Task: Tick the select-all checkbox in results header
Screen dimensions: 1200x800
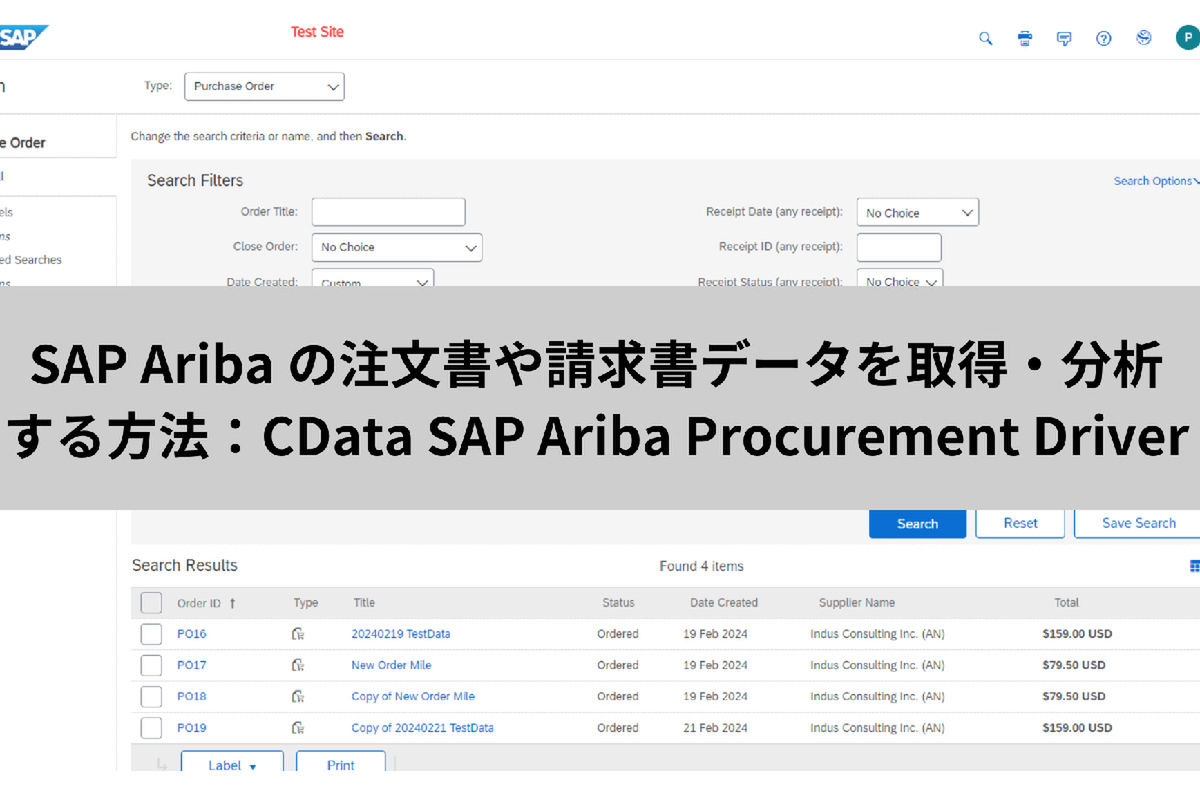Action: click(151, 603)
